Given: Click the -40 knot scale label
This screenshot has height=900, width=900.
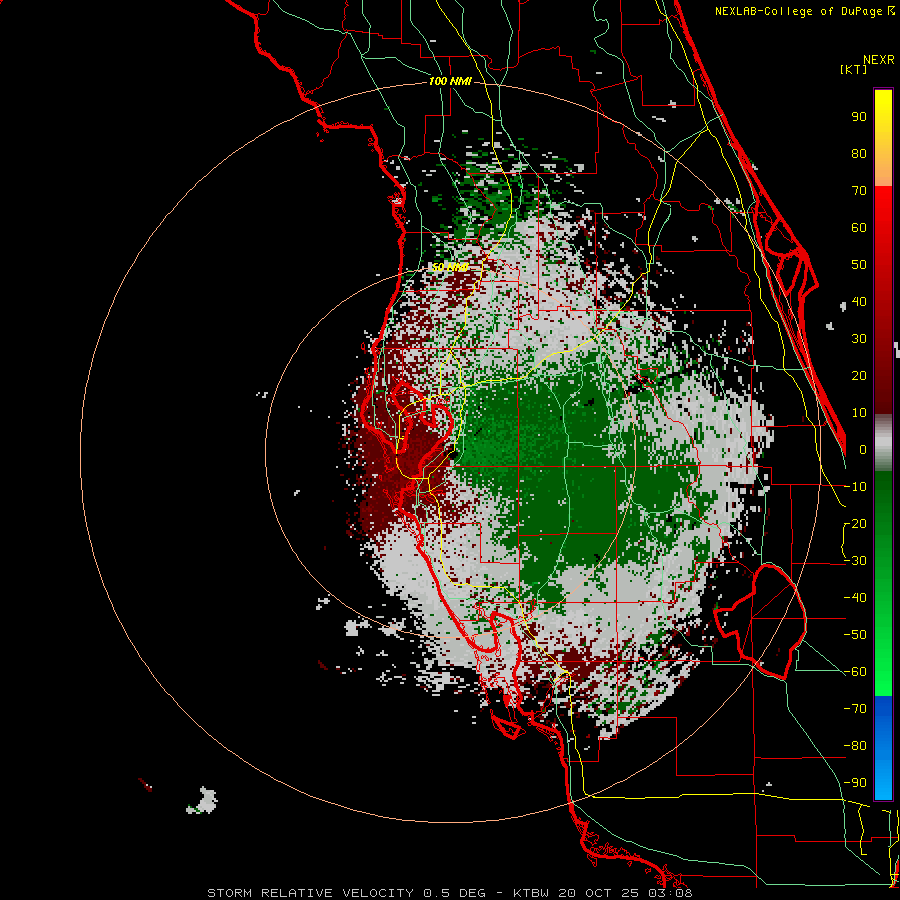Looking at the screenshot, I should coord(855,598).
